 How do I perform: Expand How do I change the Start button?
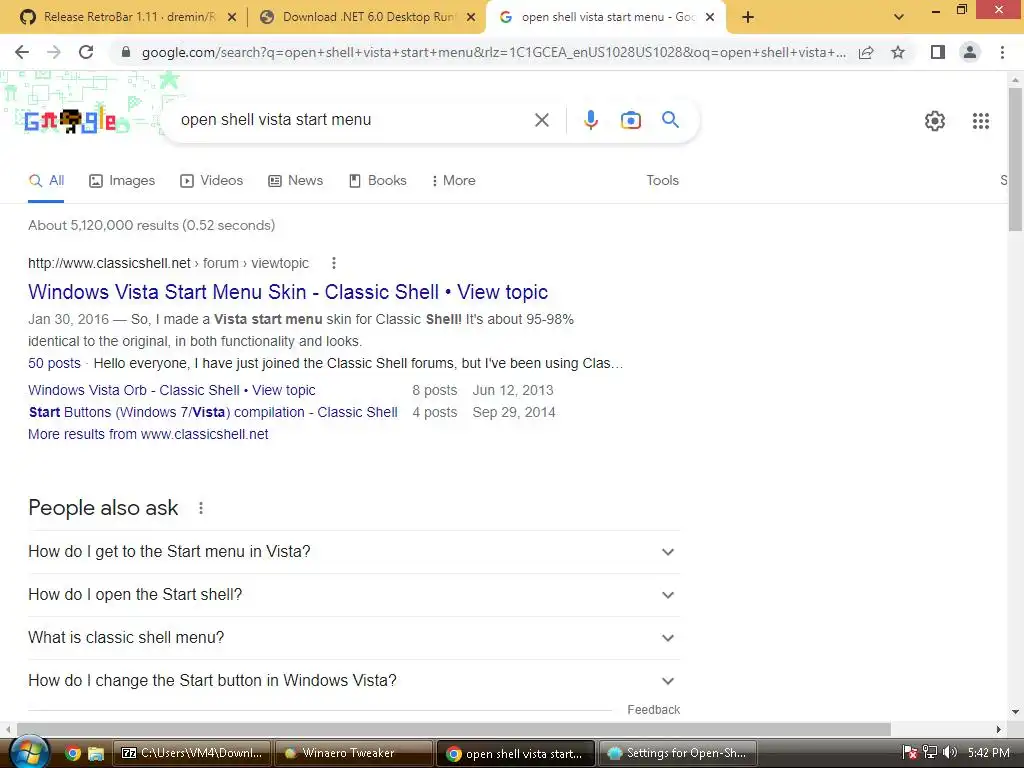pos(353,681)
